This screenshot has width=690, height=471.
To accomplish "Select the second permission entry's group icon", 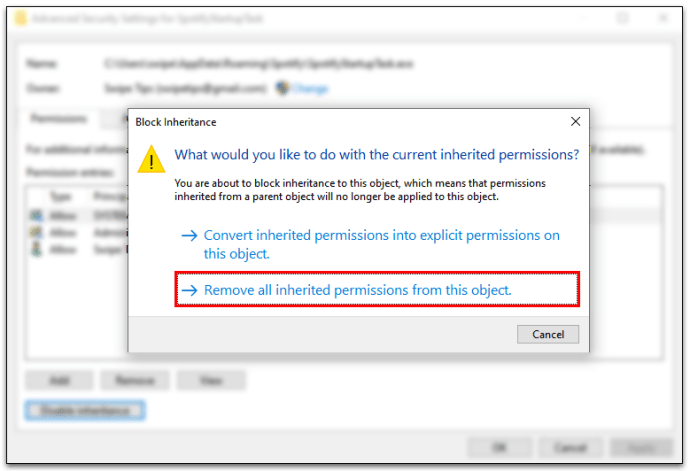I will 36,232.
